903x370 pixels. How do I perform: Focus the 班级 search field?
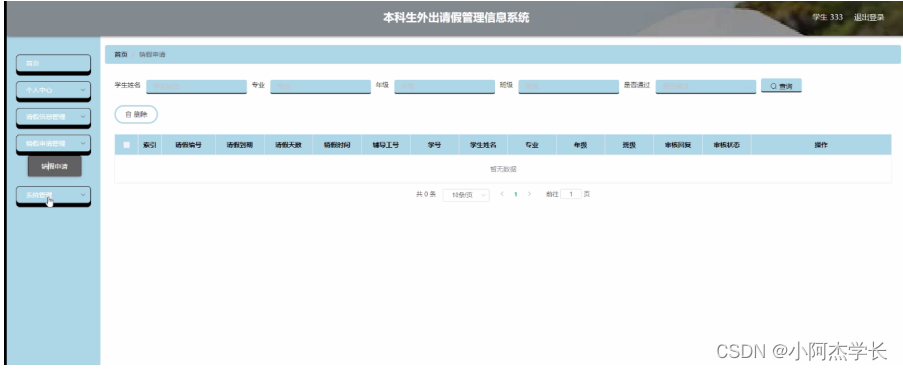coord(568,86)
